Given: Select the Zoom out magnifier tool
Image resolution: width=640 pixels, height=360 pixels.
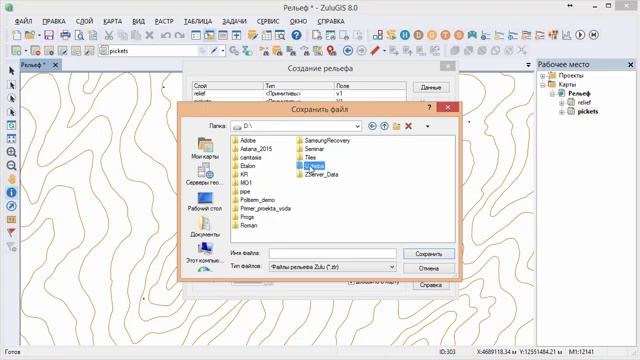Looking at the screenshot, I should click(11, 165).
